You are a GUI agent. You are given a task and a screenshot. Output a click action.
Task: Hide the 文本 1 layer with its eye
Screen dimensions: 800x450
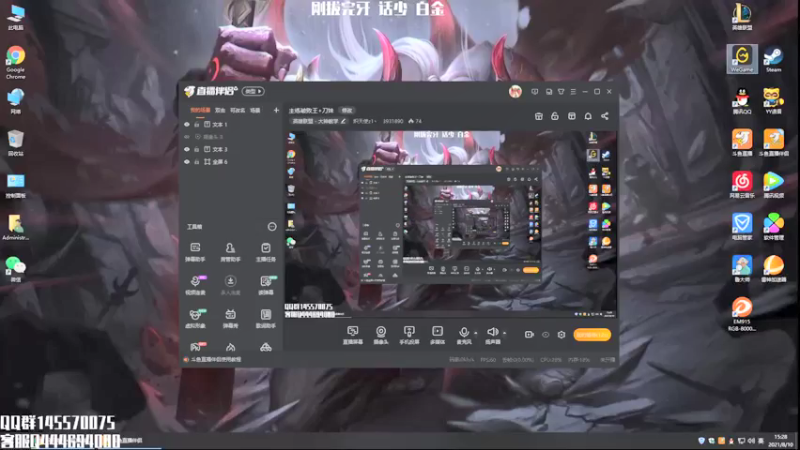pos(187,124)
